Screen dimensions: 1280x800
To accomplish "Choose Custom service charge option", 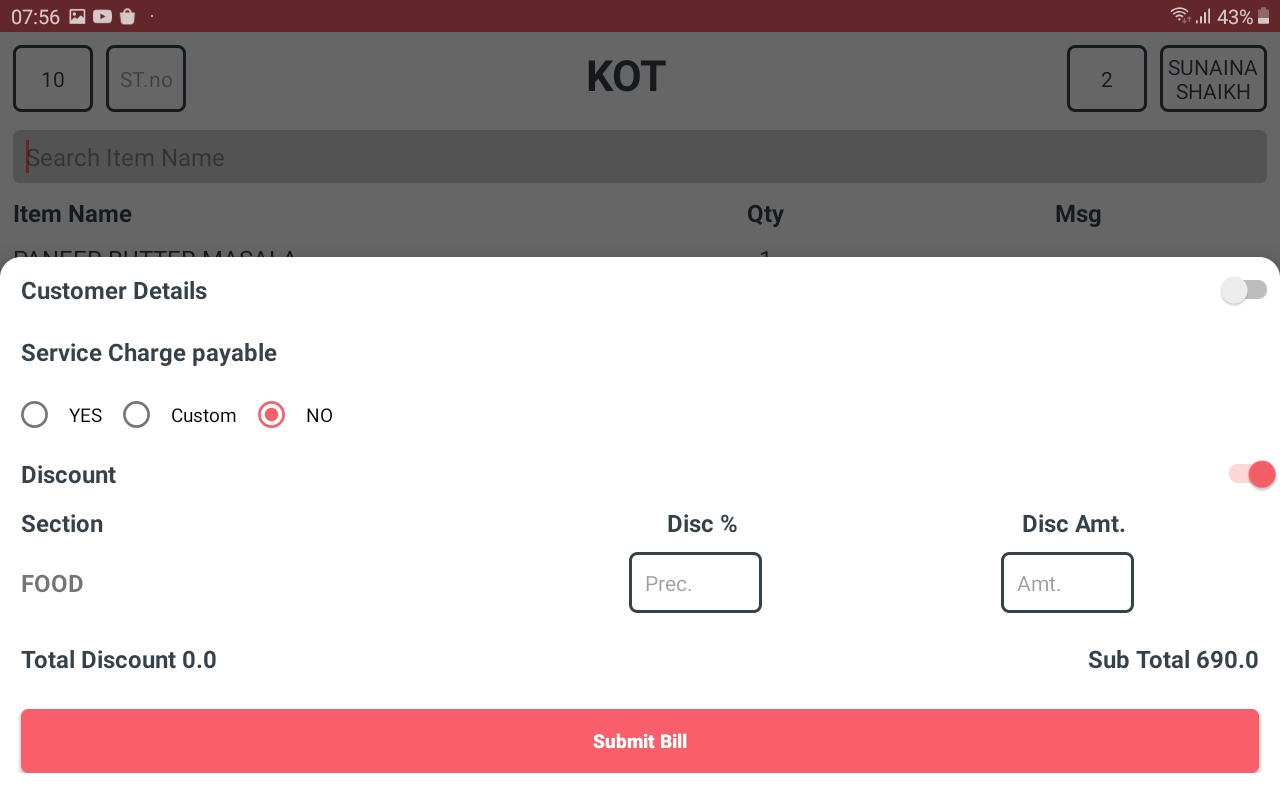I will [137, 415].
